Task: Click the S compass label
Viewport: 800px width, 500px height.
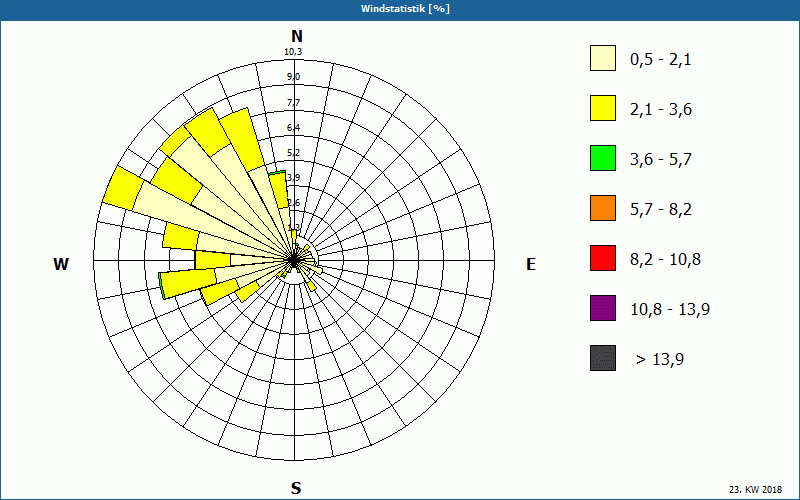Action: tap(296, 488)
